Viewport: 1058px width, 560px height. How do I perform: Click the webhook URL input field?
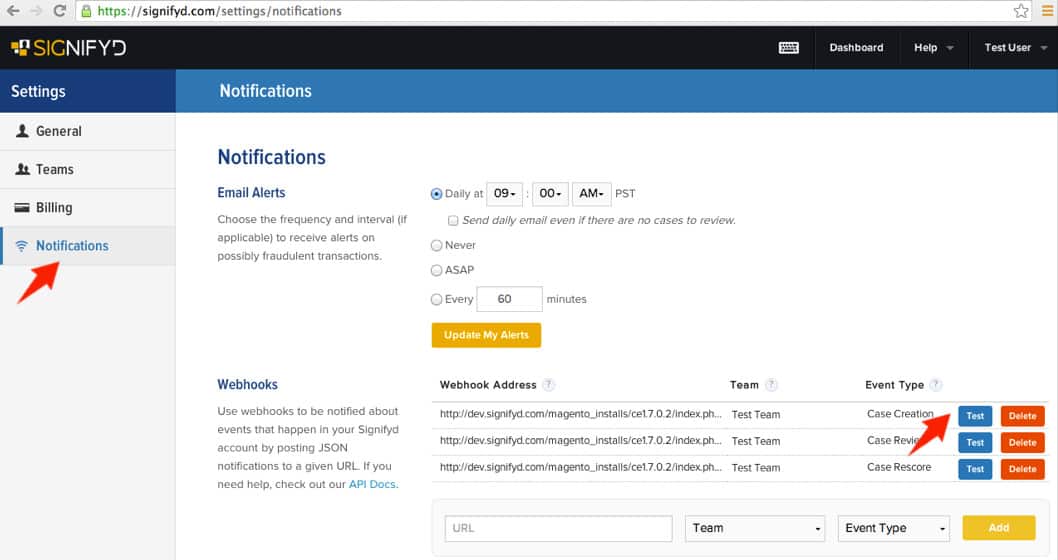559,528
